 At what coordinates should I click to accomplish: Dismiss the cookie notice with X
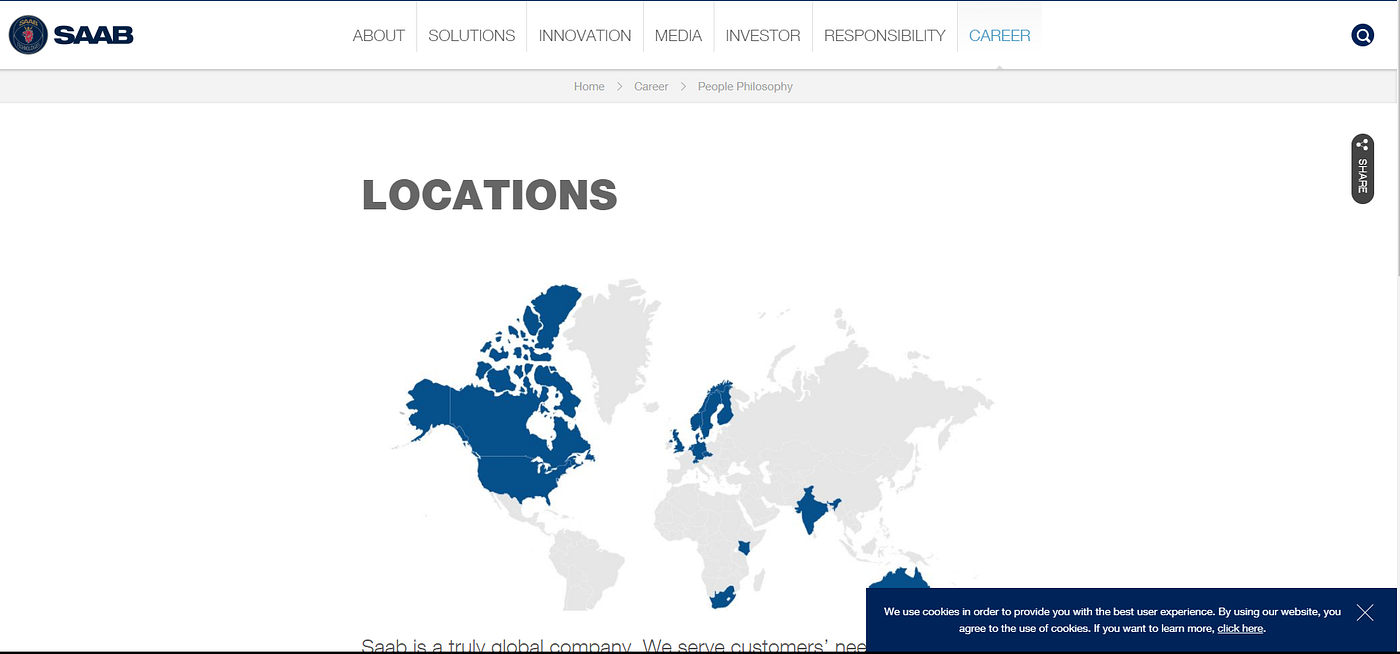coord(1365,612)
